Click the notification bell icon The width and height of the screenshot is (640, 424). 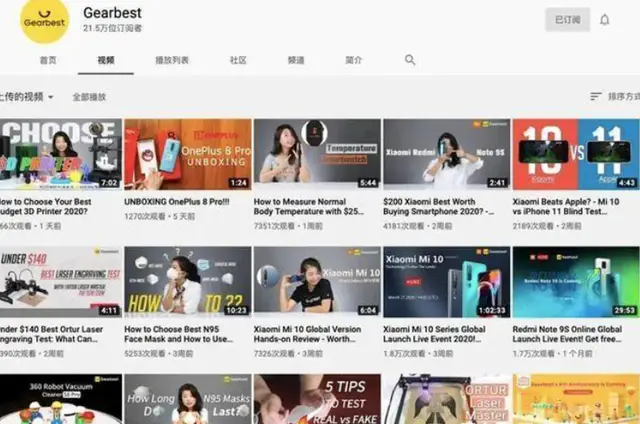click(x=604, y=20)
